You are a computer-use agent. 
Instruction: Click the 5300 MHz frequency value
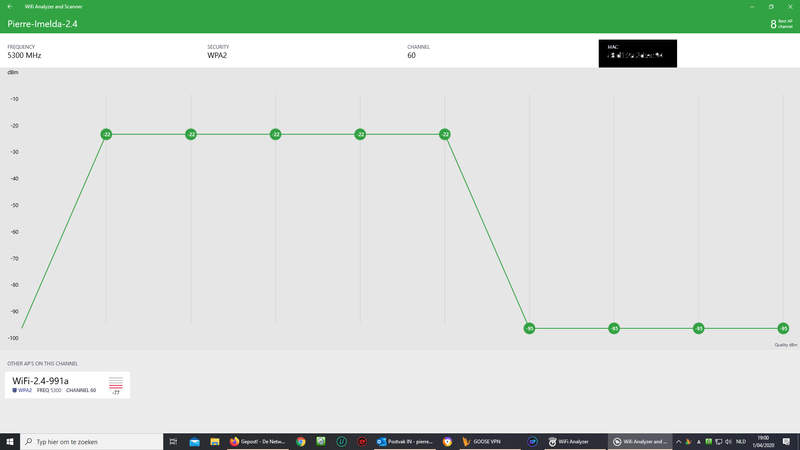coord(24,56)
